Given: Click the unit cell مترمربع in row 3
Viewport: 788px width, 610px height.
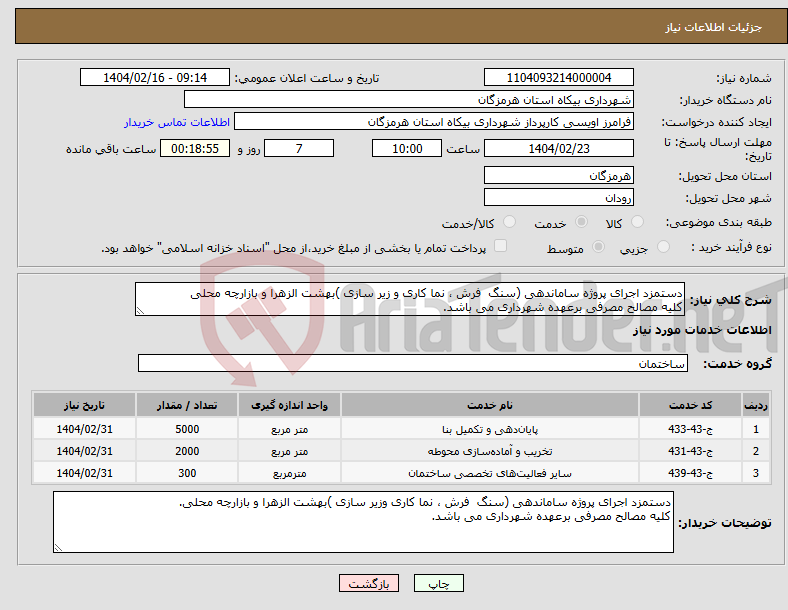Looking at the screenshot, I should pyautogui.click(x=289, y=473).
